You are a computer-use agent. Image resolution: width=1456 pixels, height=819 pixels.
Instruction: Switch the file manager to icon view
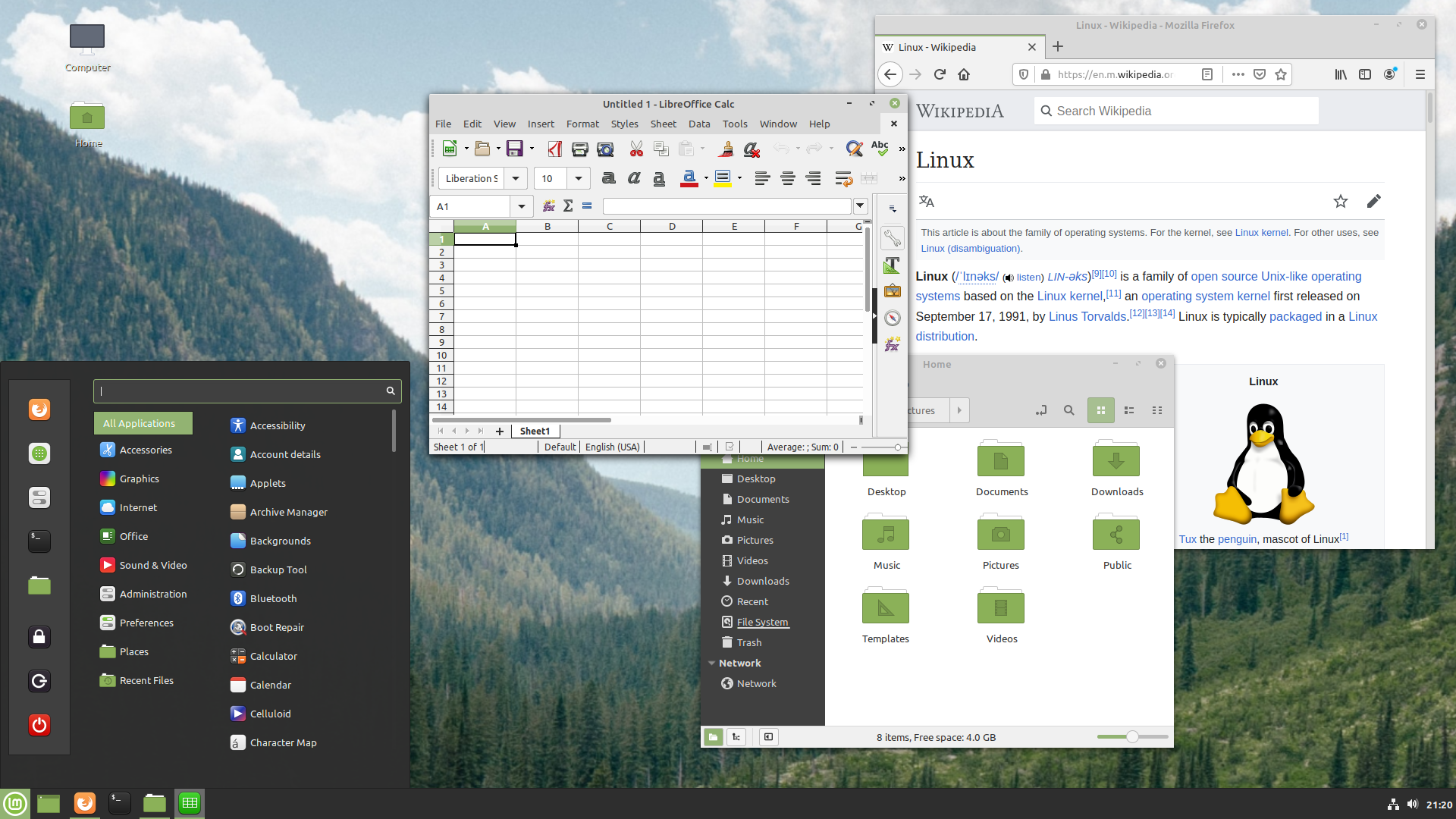(x=1100, y=410)
